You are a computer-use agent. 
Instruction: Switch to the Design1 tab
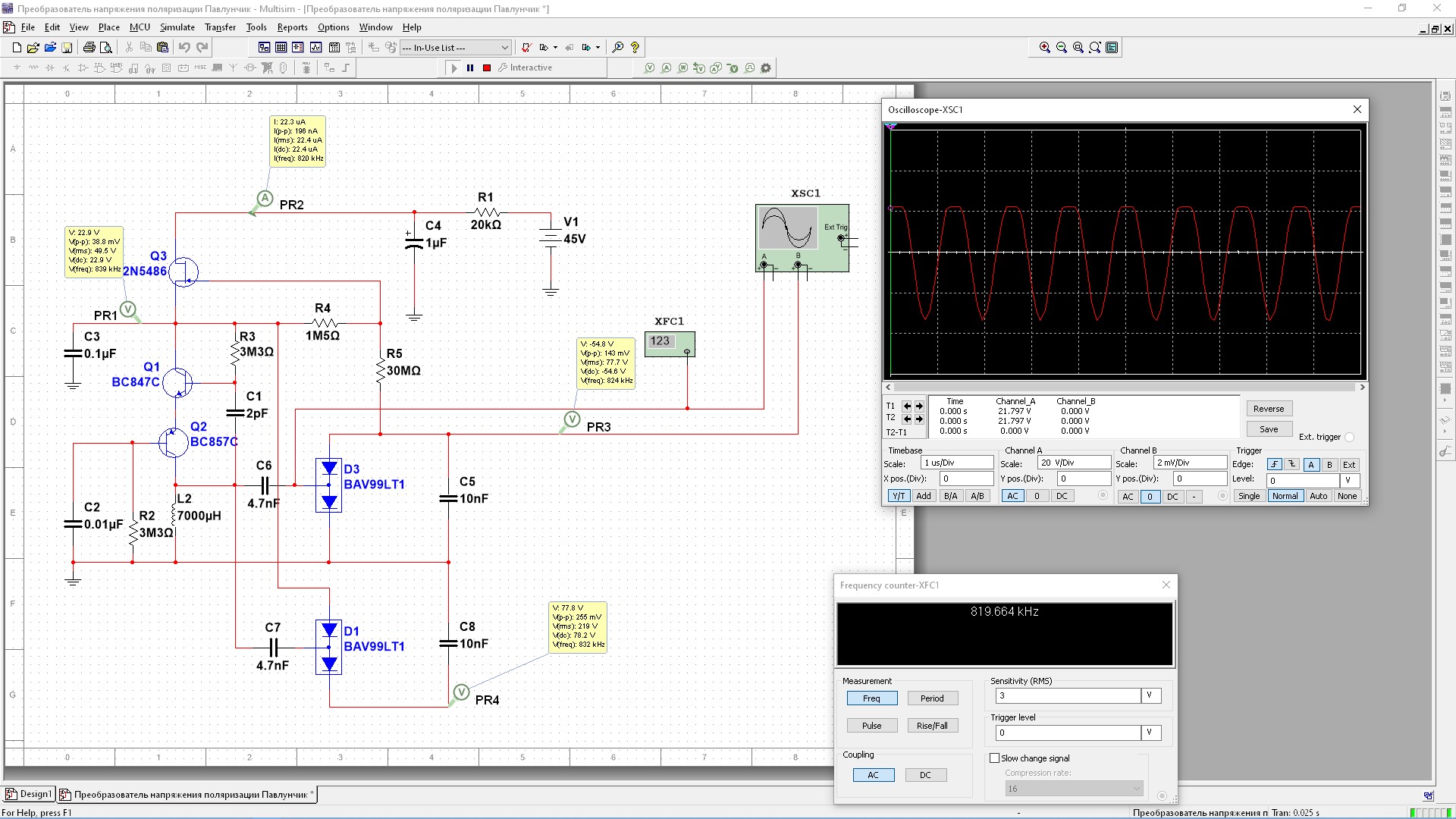pyautogui.click(x=29, y=794)
